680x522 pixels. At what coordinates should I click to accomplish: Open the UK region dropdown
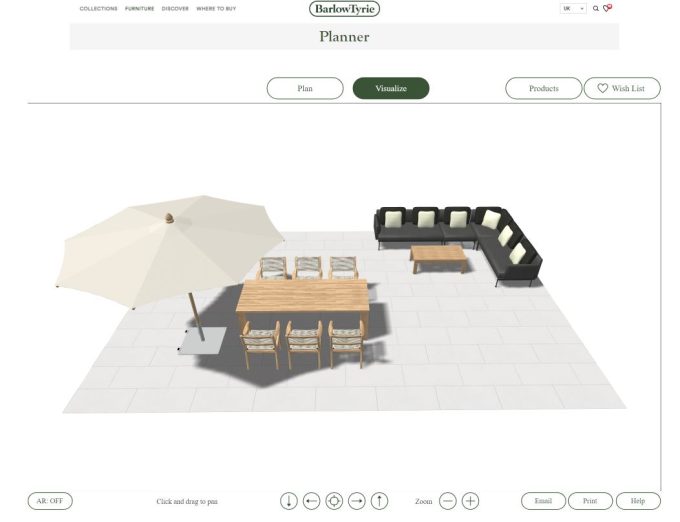574,8
